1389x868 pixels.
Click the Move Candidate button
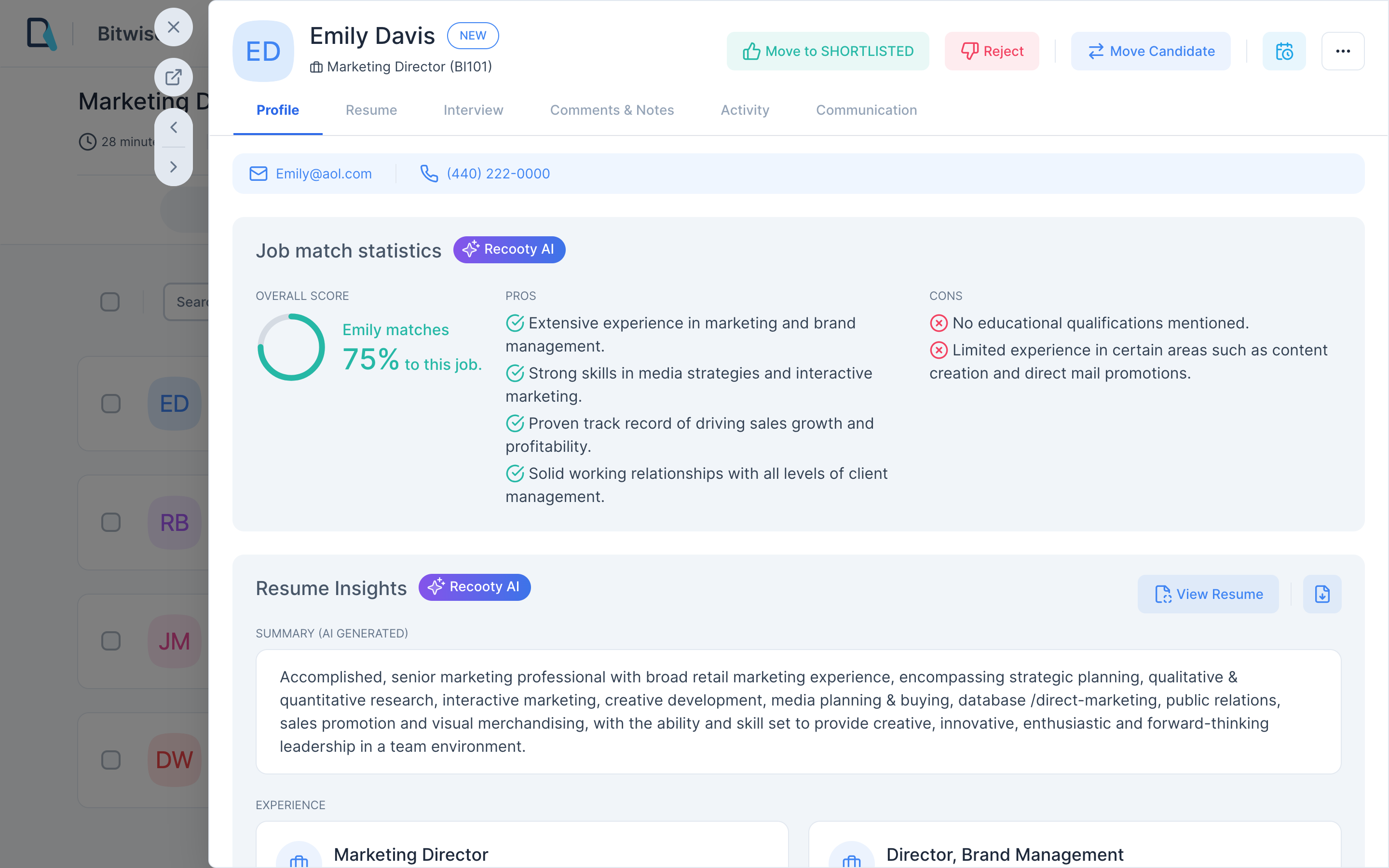[x=1151, y=51]
